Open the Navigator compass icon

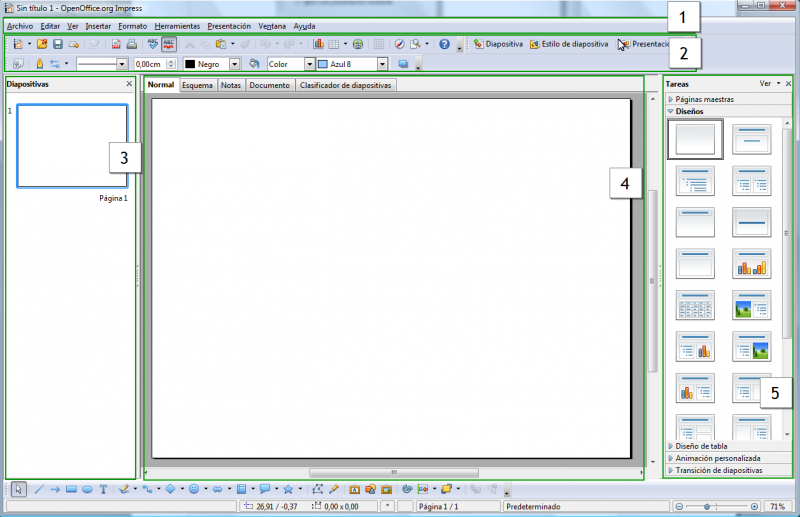[399, 44]
